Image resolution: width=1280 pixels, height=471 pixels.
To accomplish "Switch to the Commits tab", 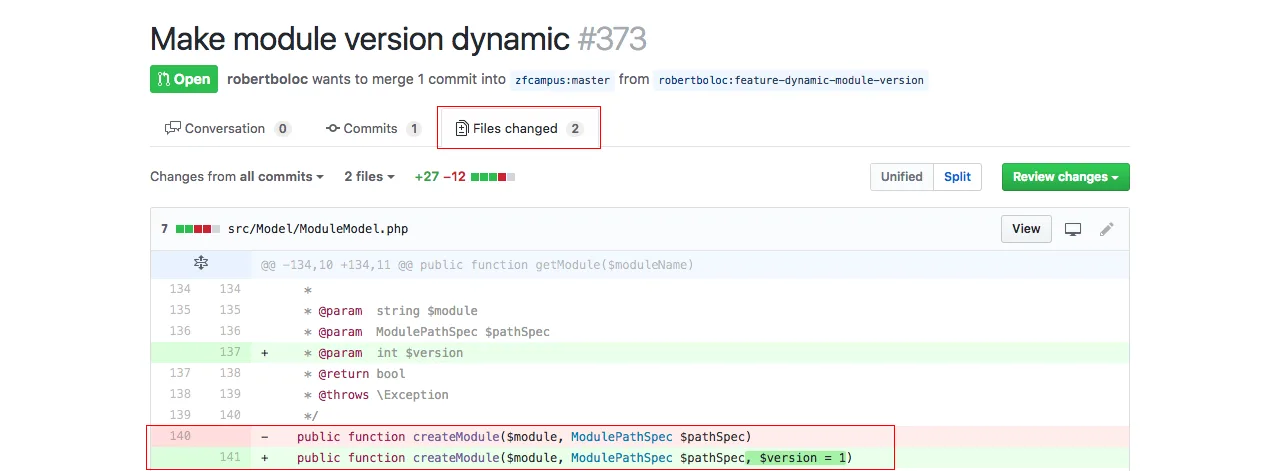I will (x=373, y=128).
